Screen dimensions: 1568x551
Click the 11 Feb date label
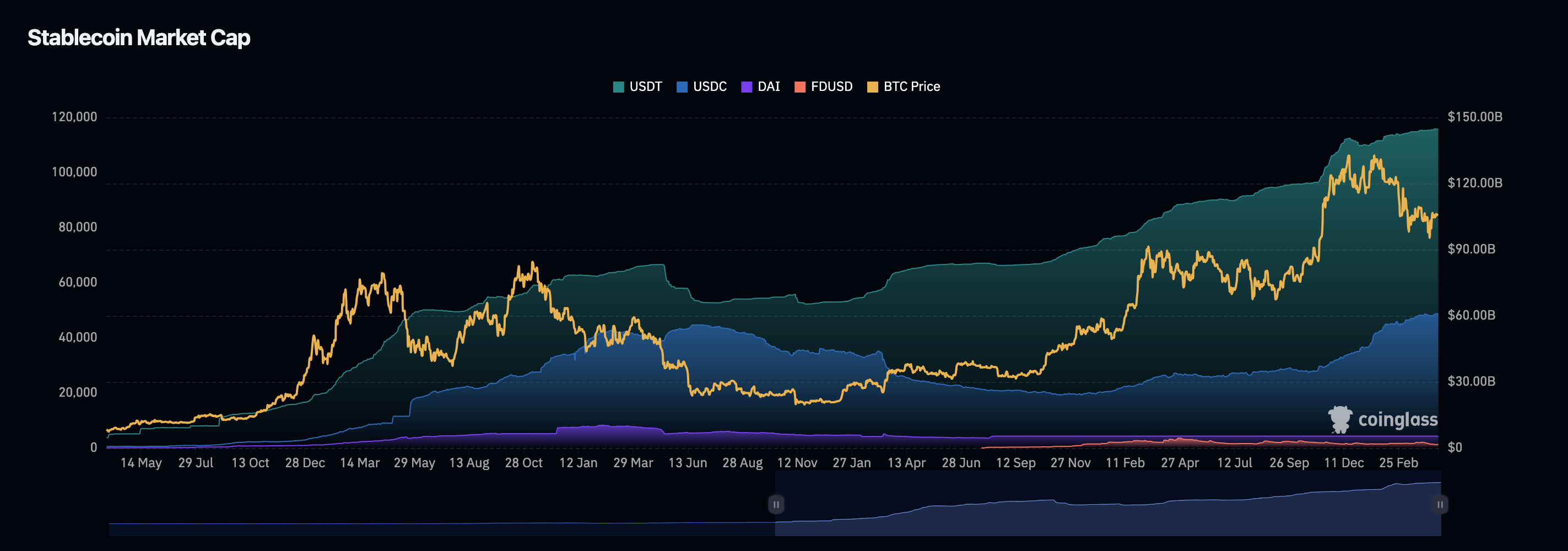coord(1125,463)
